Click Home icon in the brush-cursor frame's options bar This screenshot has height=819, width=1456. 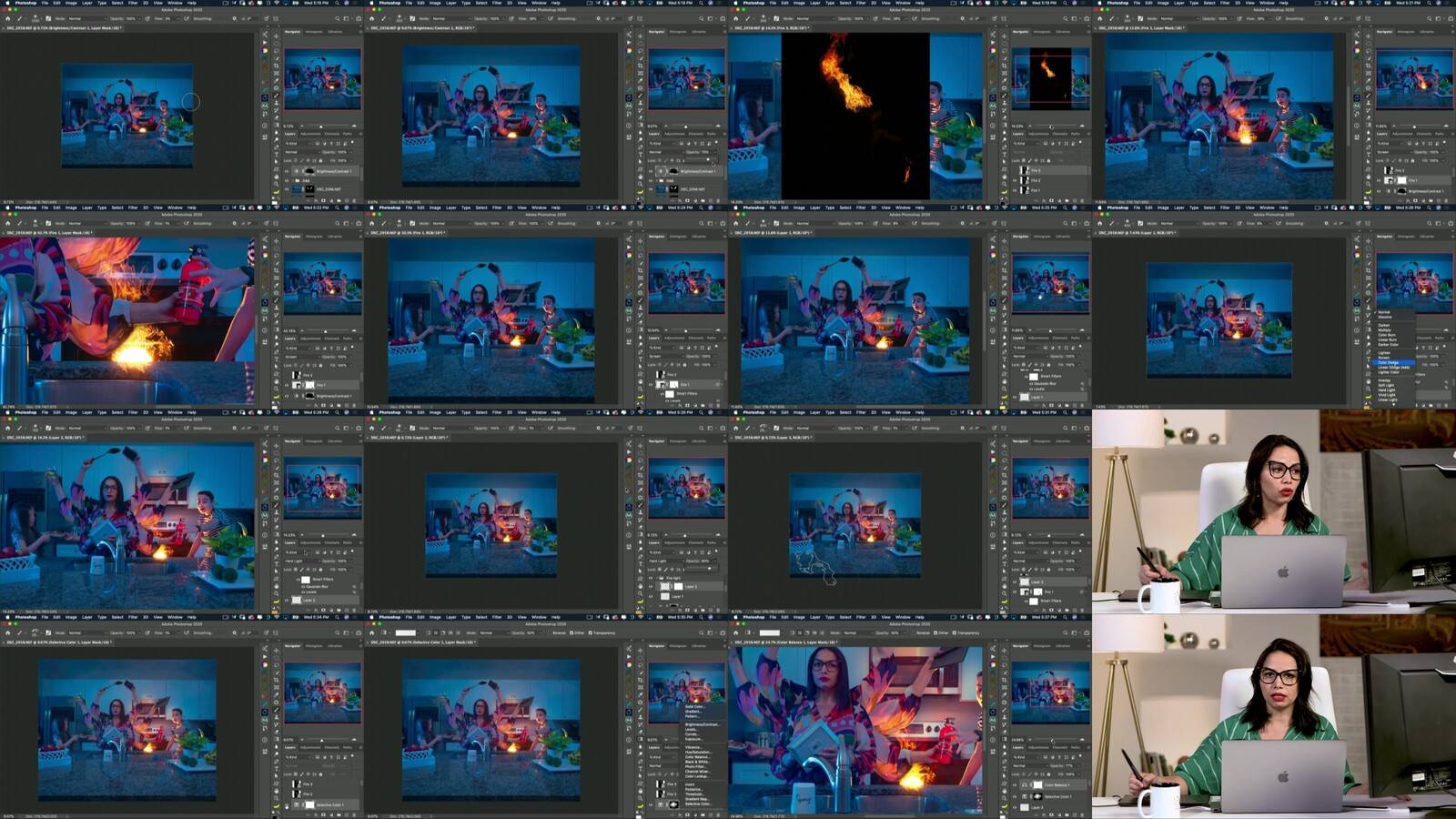coord(7,18)
